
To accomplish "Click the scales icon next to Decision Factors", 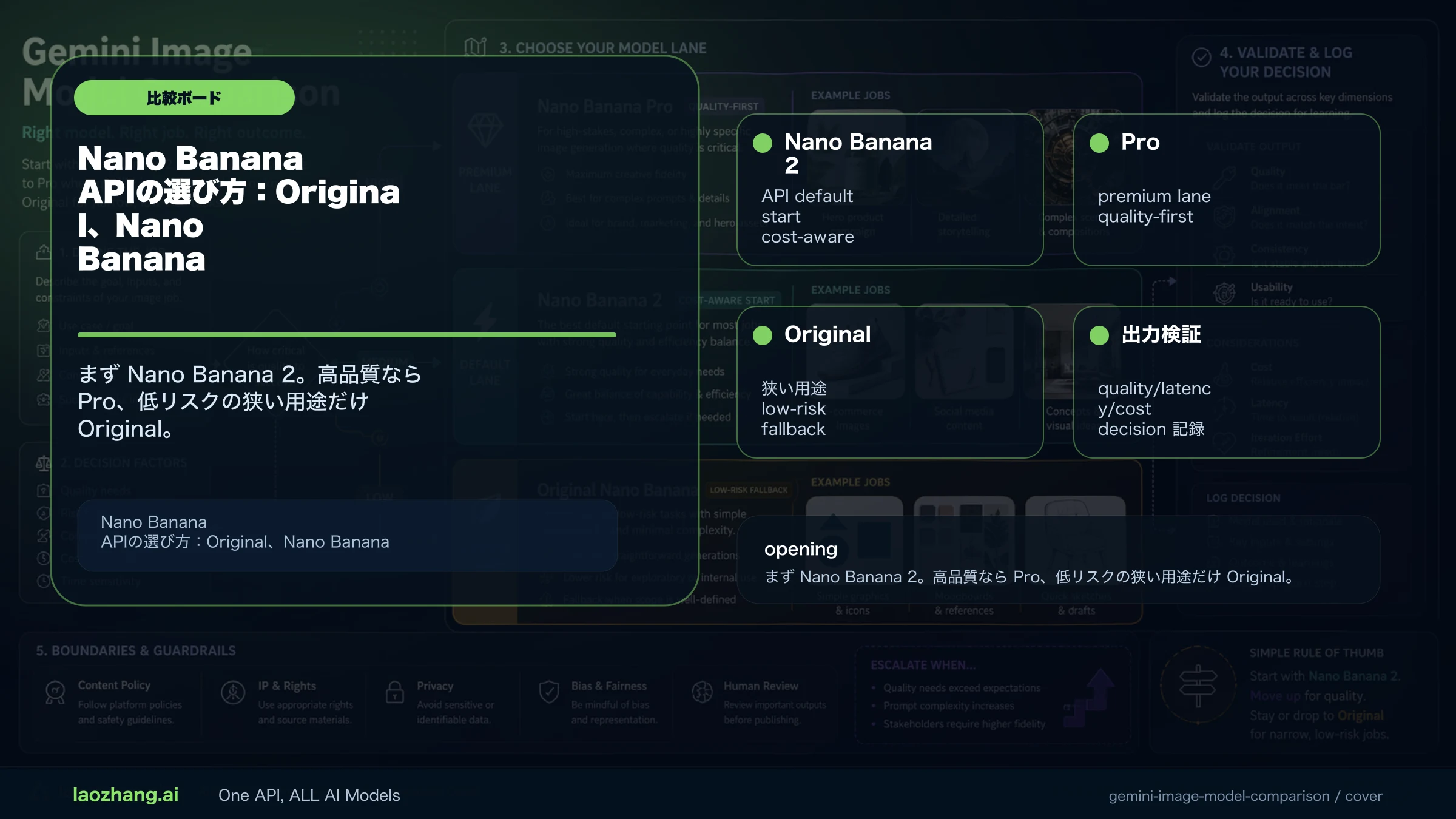I will (x=44, y=464).
